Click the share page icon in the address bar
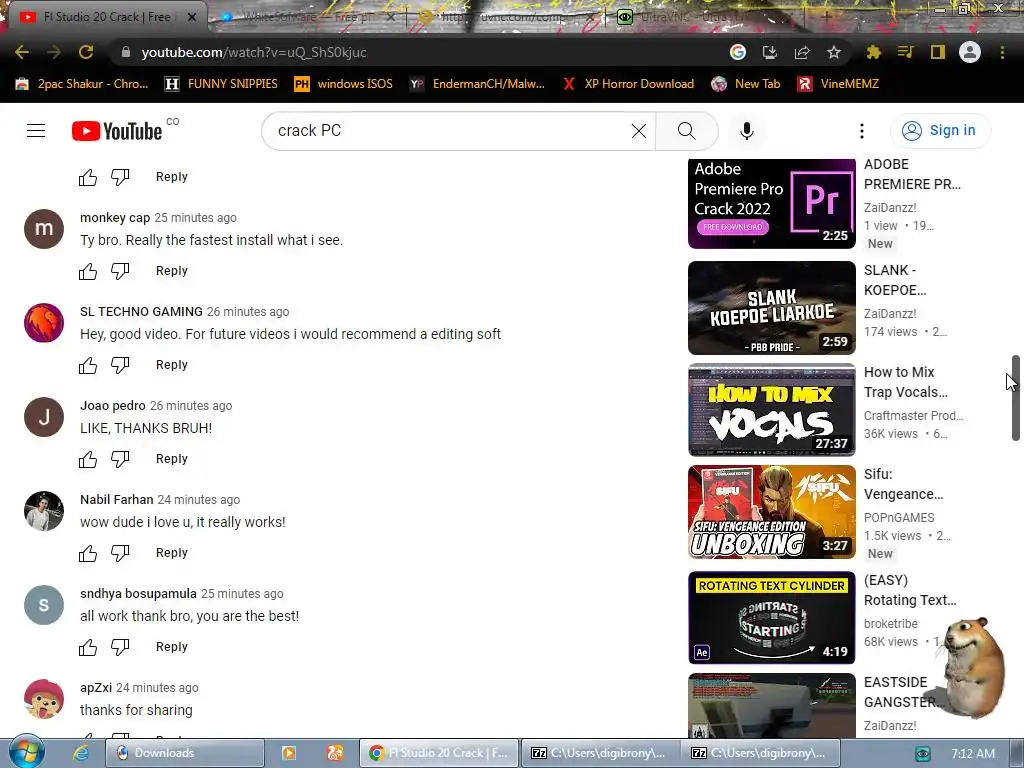This screenshot has height=768, width=1024. [x=802, y=52]
